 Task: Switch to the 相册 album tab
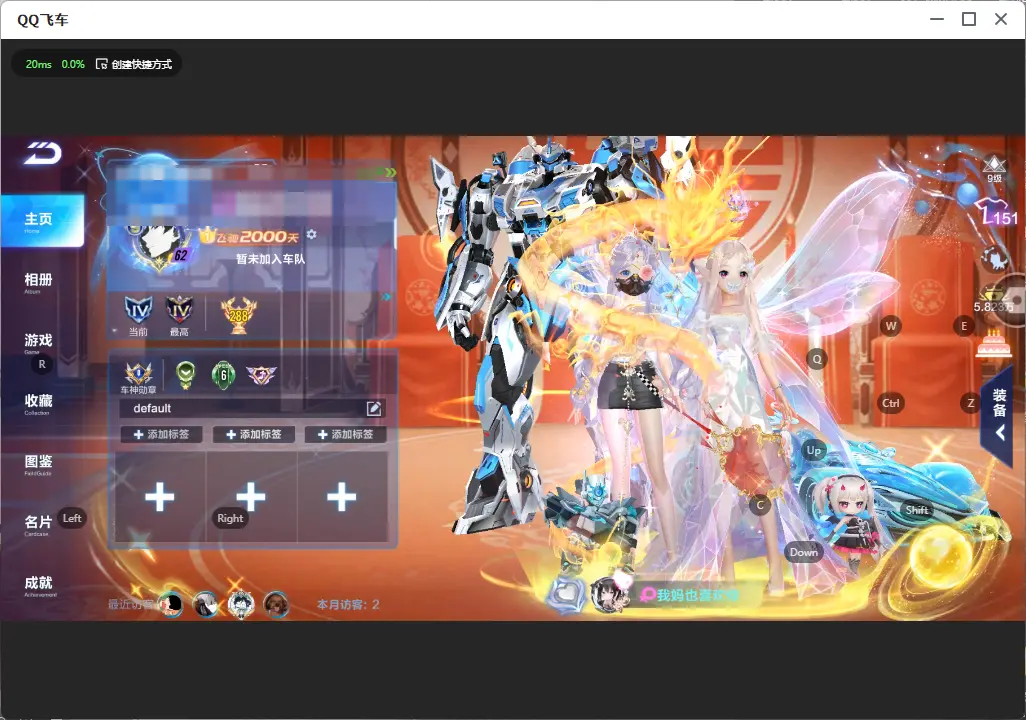(x=38, y=282)
